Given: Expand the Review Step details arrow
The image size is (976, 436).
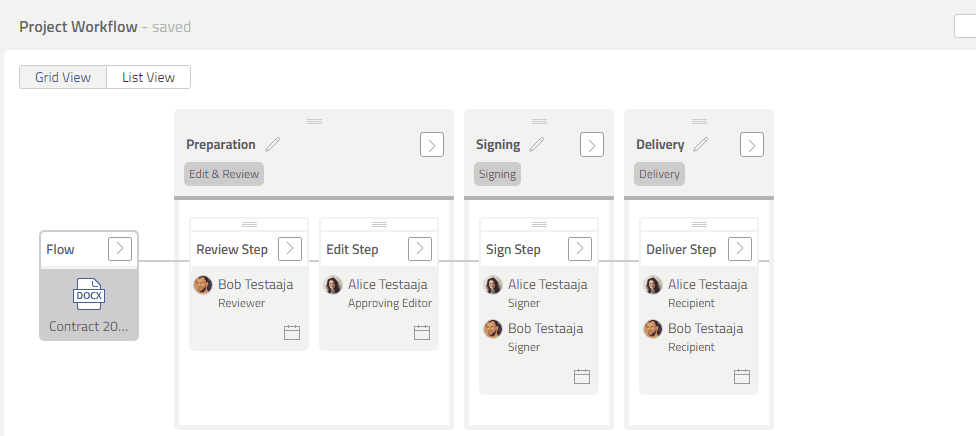Looking at the screenshot, I should coord(290,248).
